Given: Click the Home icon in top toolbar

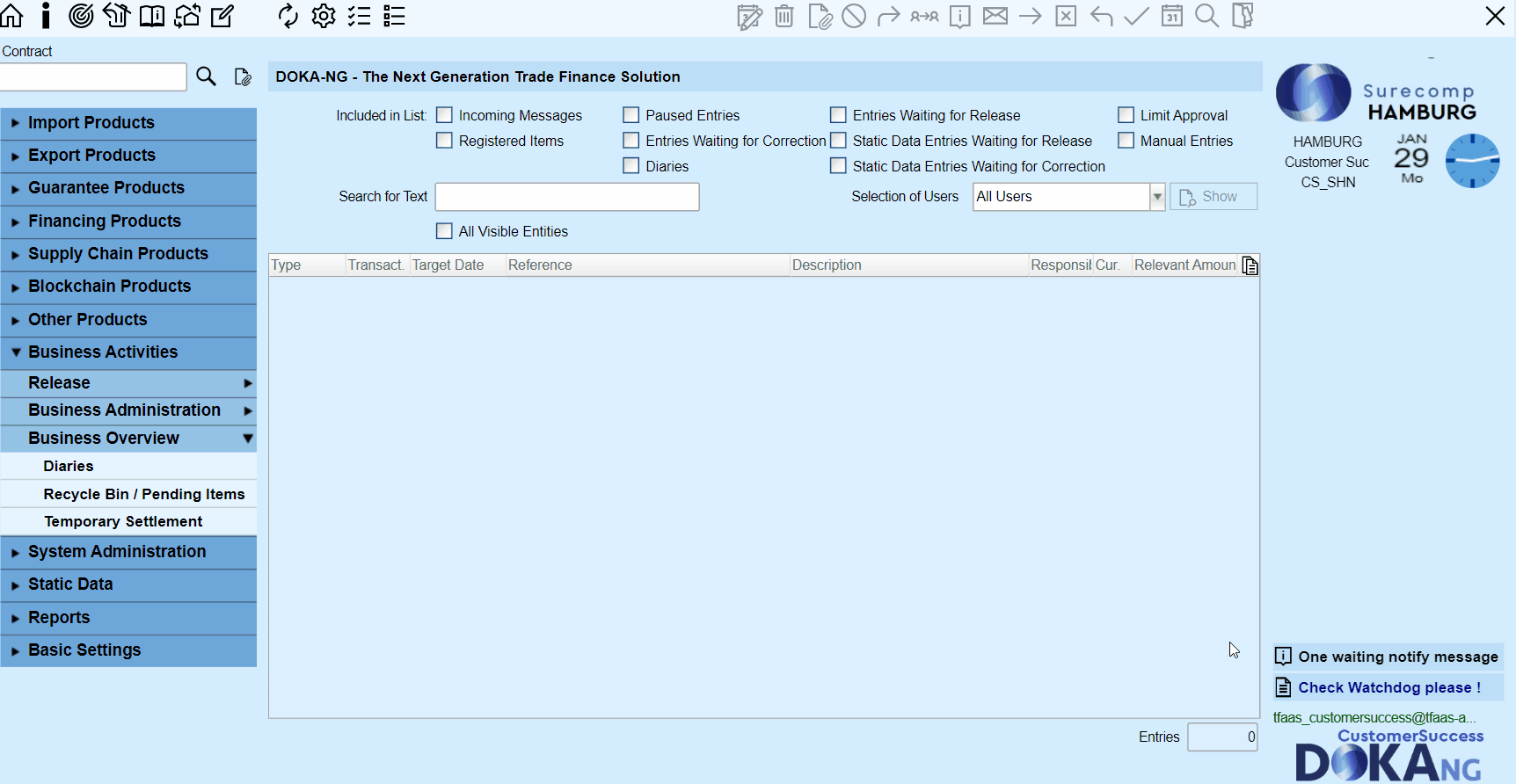Looking at the screenshot, I should pos(12,16).
